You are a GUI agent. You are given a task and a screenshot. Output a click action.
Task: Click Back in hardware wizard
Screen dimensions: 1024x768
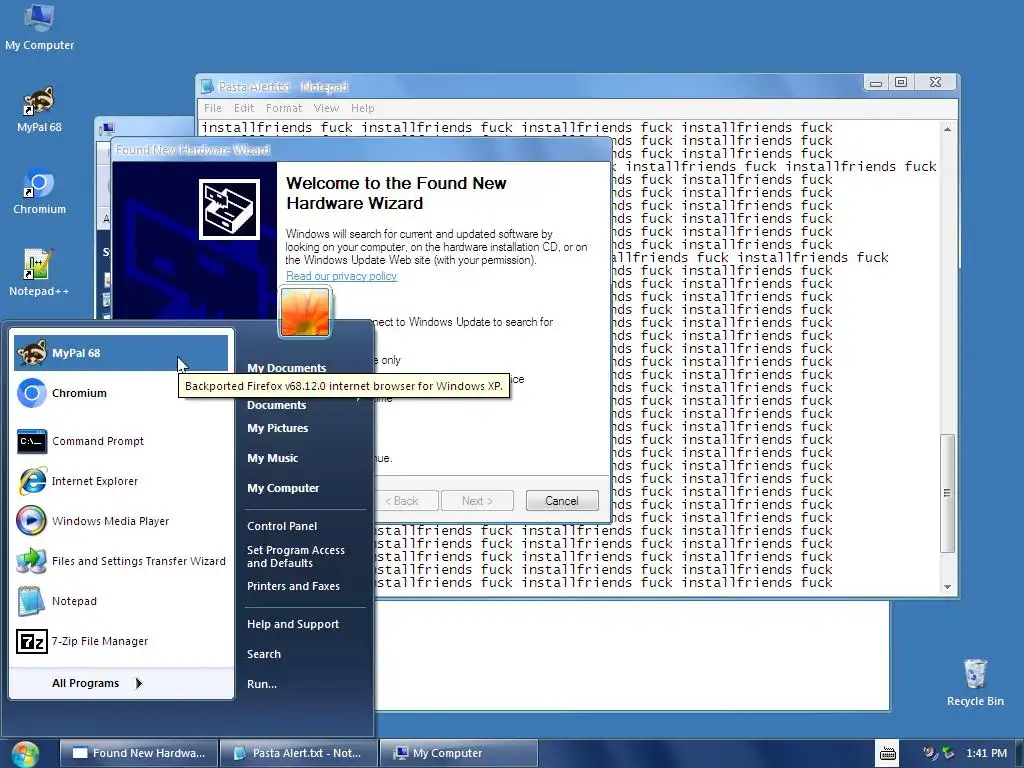pyautogui.click(x=405, y=501)
